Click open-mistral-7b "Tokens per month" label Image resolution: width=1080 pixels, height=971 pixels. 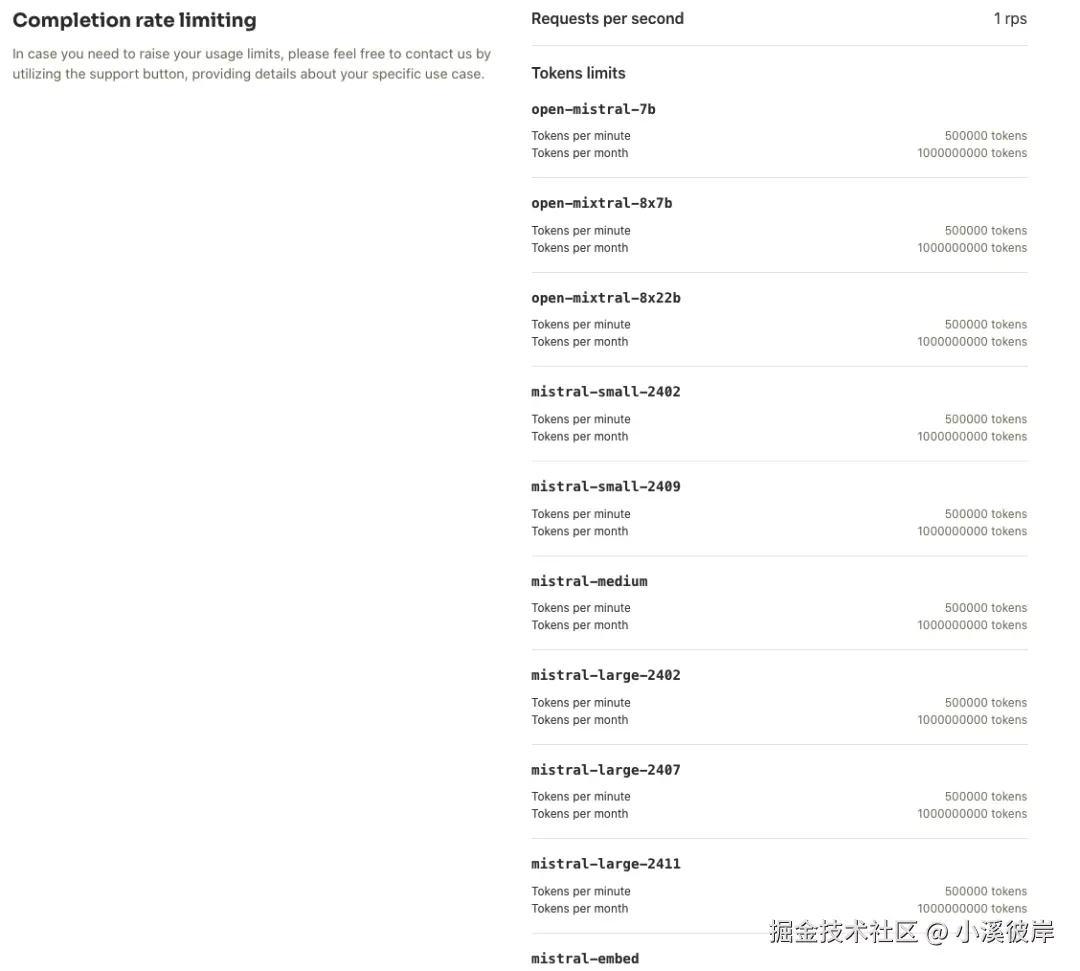[579, 153]
